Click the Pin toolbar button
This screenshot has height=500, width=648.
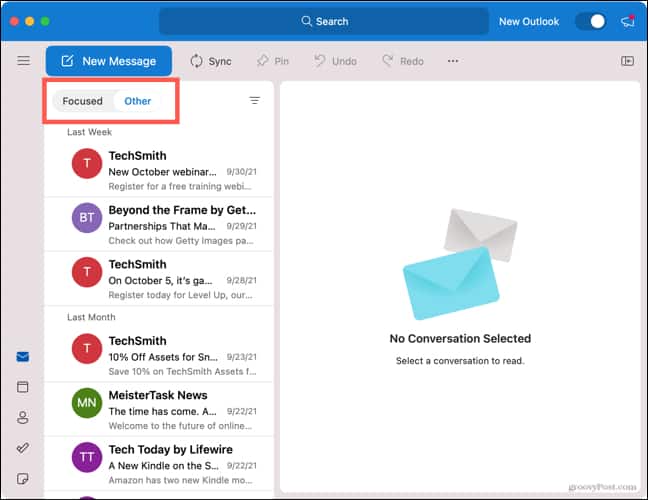pyautogui.click(x=273, y=61)
